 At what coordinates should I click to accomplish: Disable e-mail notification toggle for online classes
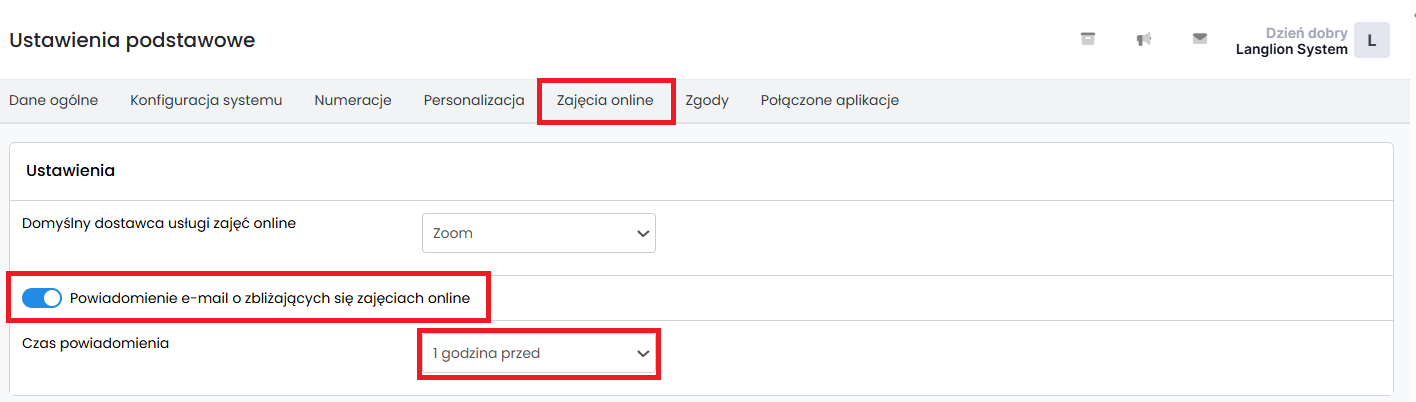tap(42, 298)
